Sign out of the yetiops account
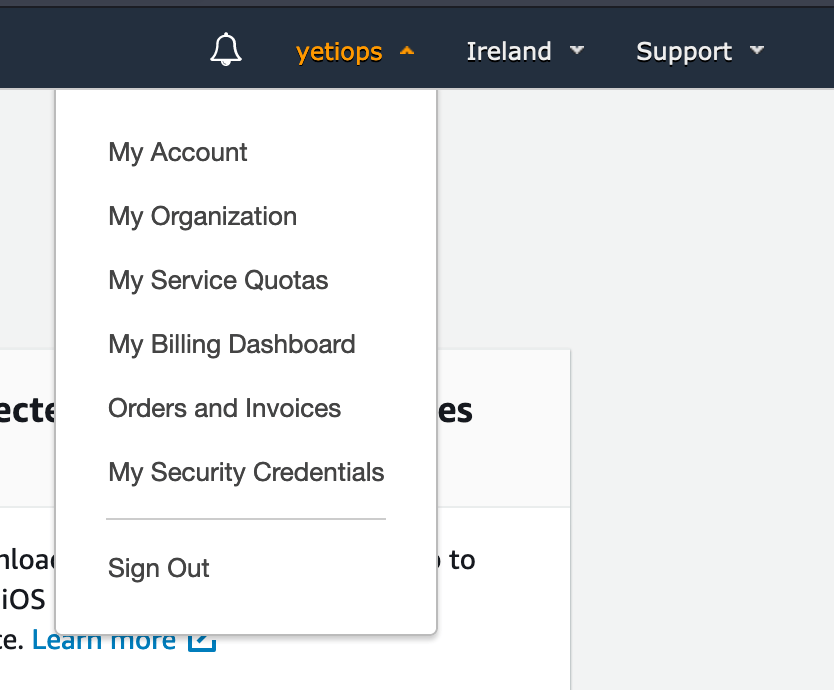Image resolution: width=834 pixels, height=690 pixels. pyautogui.click(x=158, y=568)
